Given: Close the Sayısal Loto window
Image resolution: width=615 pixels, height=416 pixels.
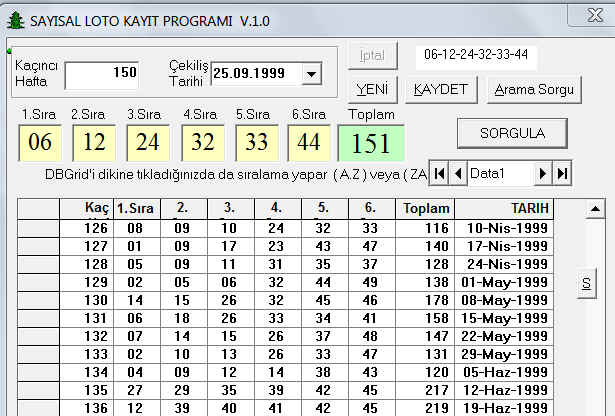Looking at the screenshot, I should pos(593,16).
